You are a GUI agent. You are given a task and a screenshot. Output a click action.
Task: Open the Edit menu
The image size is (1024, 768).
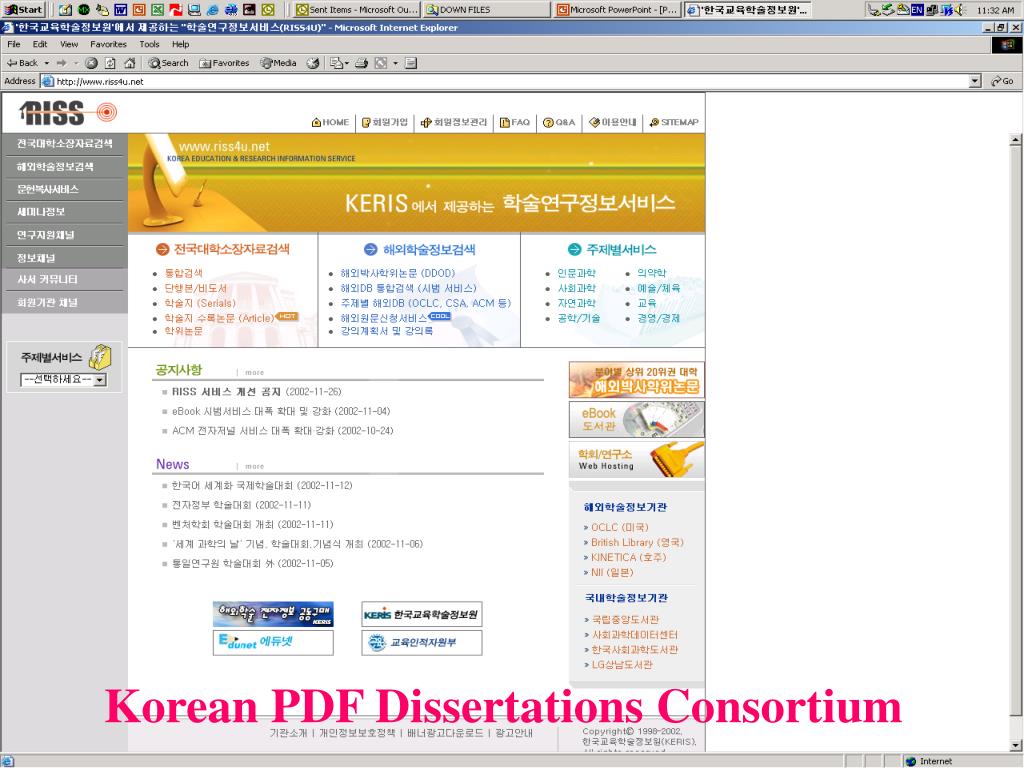pos(40,44)
